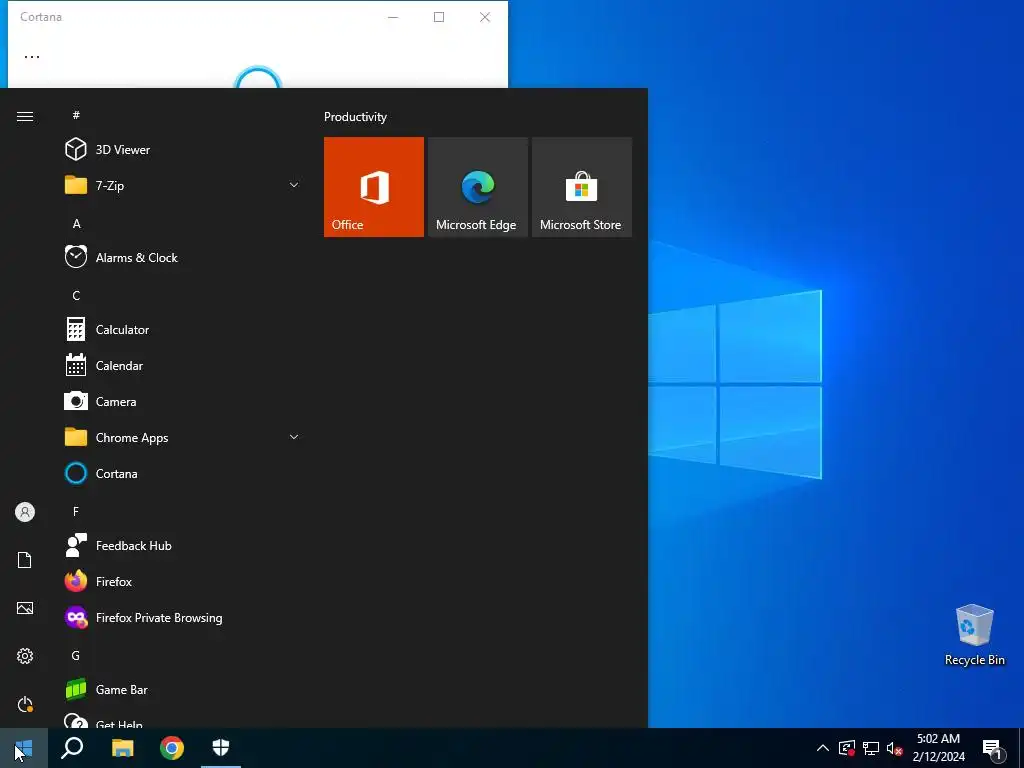The width and height of the screenshot is (1024, 768).
Task: Open the user account icon
Action: pos(25,512)
